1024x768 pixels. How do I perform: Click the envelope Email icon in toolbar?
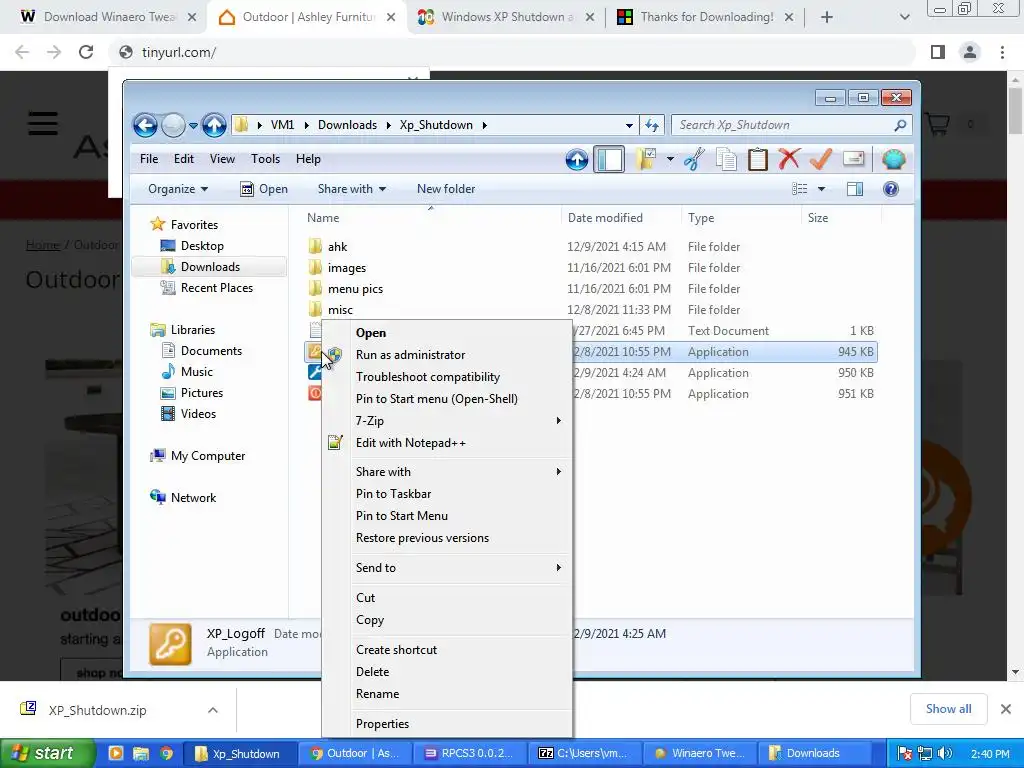click(x=854, y=159)
